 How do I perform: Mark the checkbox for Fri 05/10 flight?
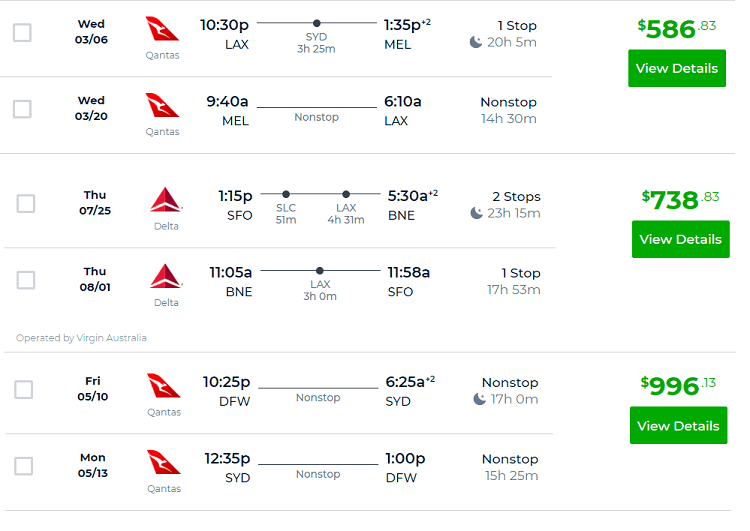(23, 389)
